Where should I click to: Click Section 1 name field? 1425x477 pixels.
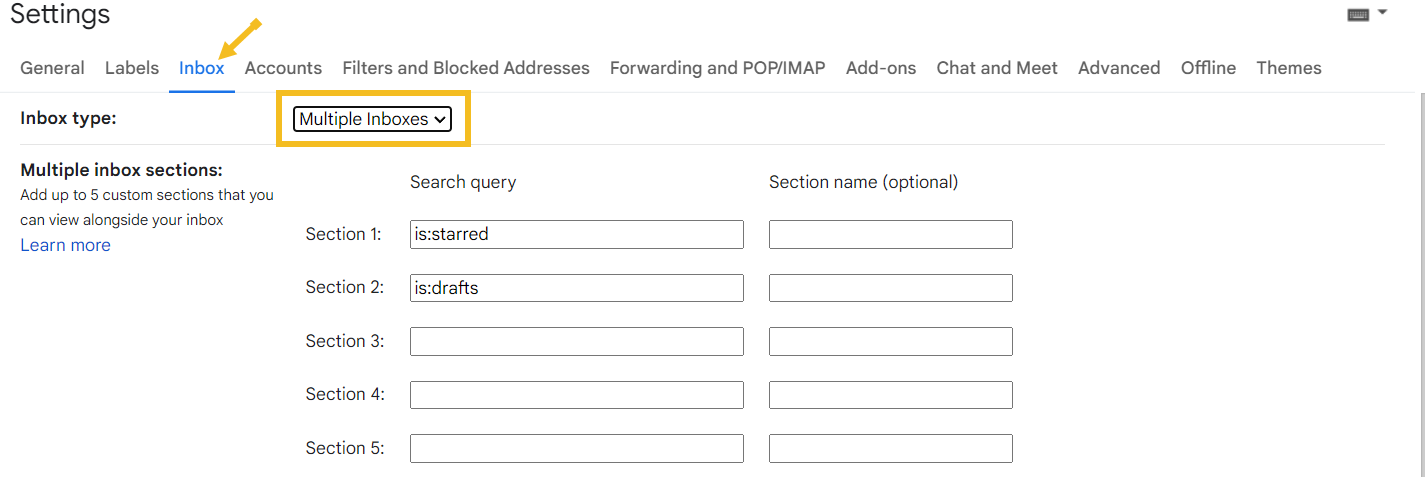(x=891, y=234)
